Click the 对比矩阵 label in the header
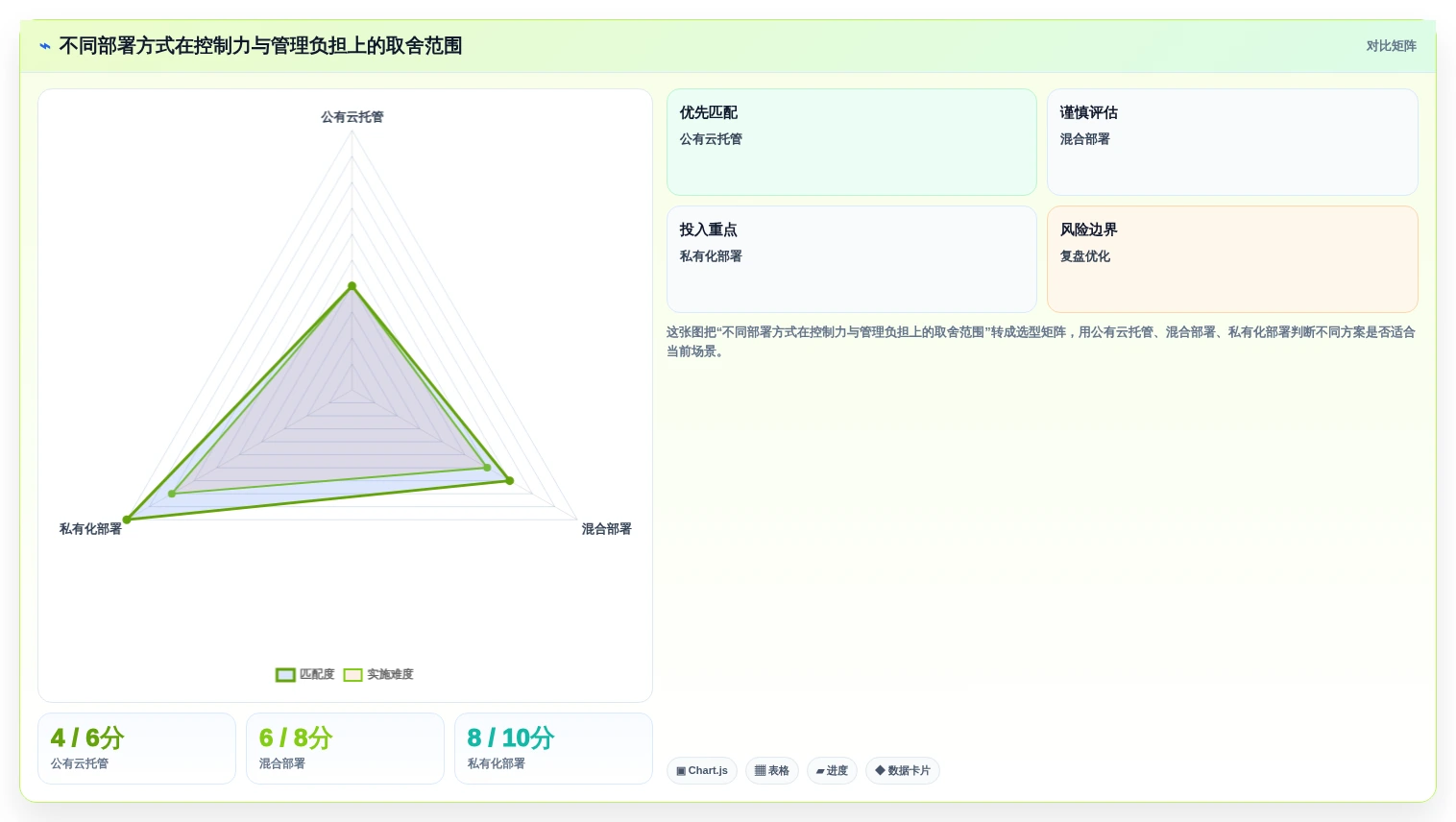This screenshot has height=822, width=1456. click(x=1391, y=46)
